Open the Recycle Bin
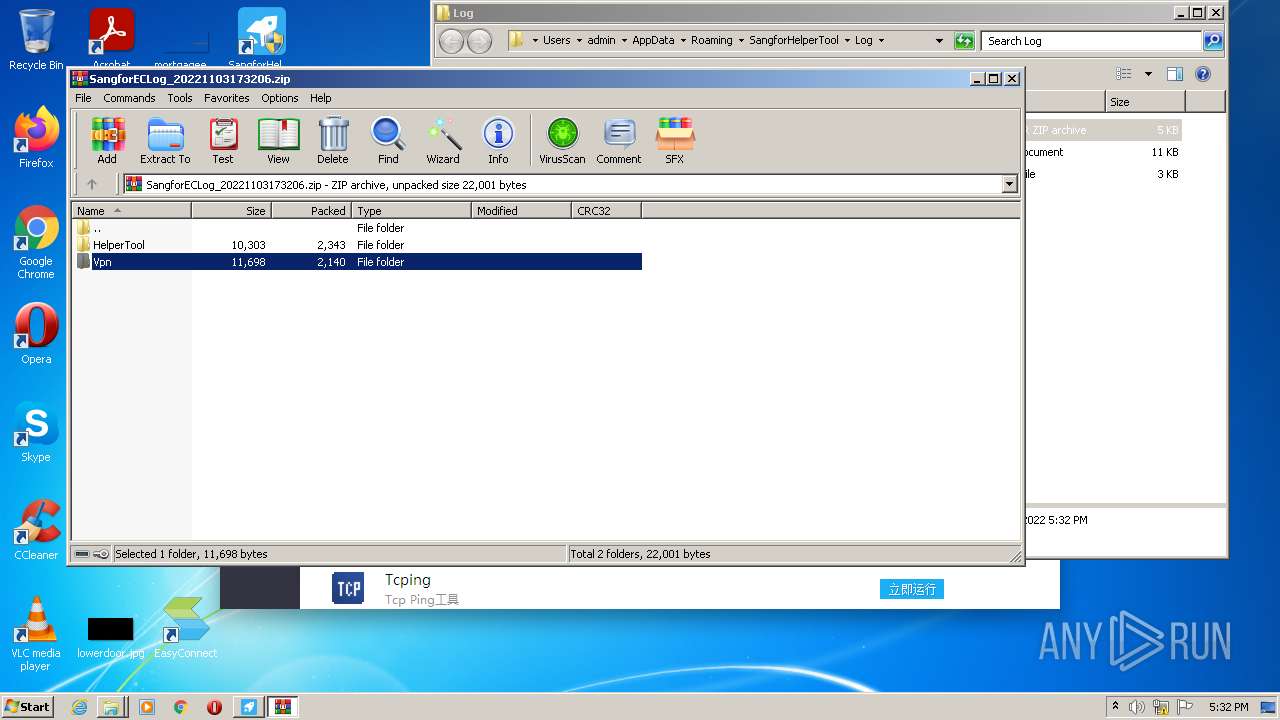 pos(36,40)
